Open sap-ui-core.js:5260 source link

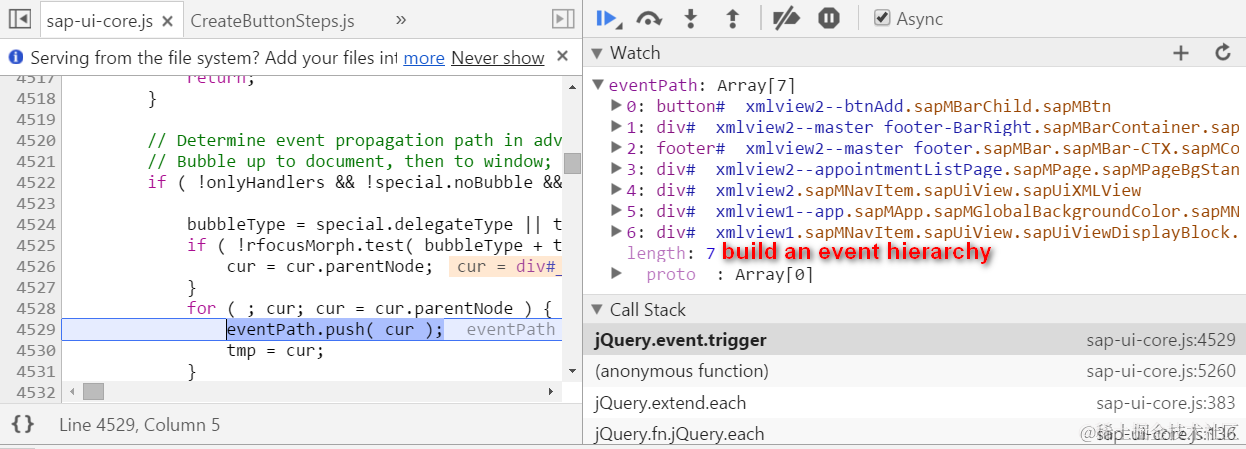1161,371
